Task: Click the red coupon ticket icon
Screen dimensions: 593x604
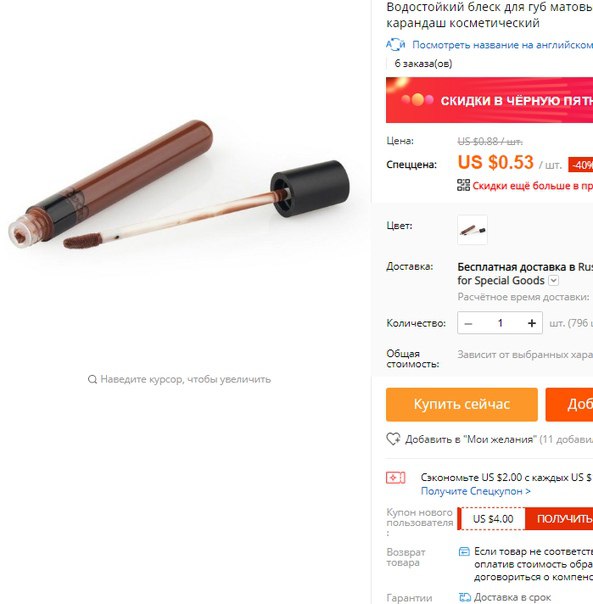Action: click(x=396, y=478)
